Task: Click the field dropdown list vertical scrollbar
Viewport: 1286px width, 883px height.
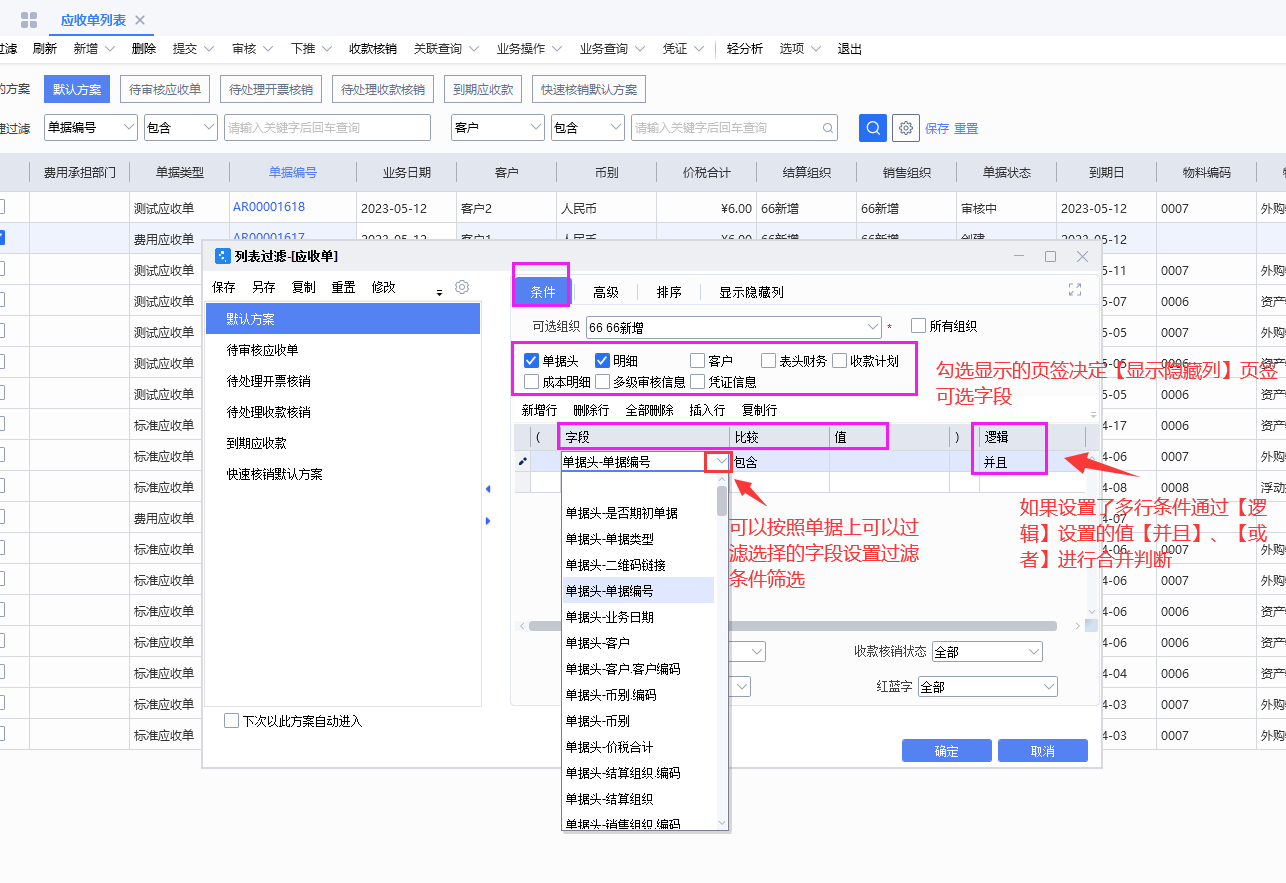Action: [x=722, y=499]
